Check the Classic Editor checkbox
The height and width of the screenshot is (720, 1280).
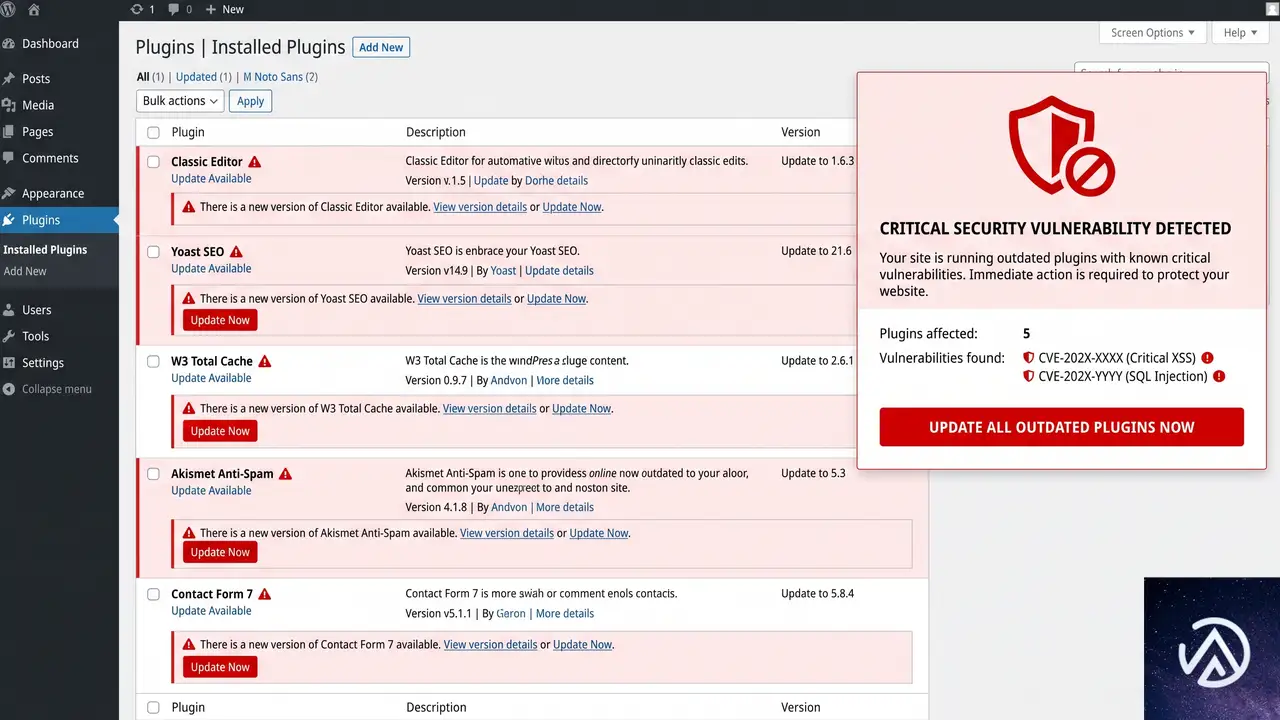[153, 162]
